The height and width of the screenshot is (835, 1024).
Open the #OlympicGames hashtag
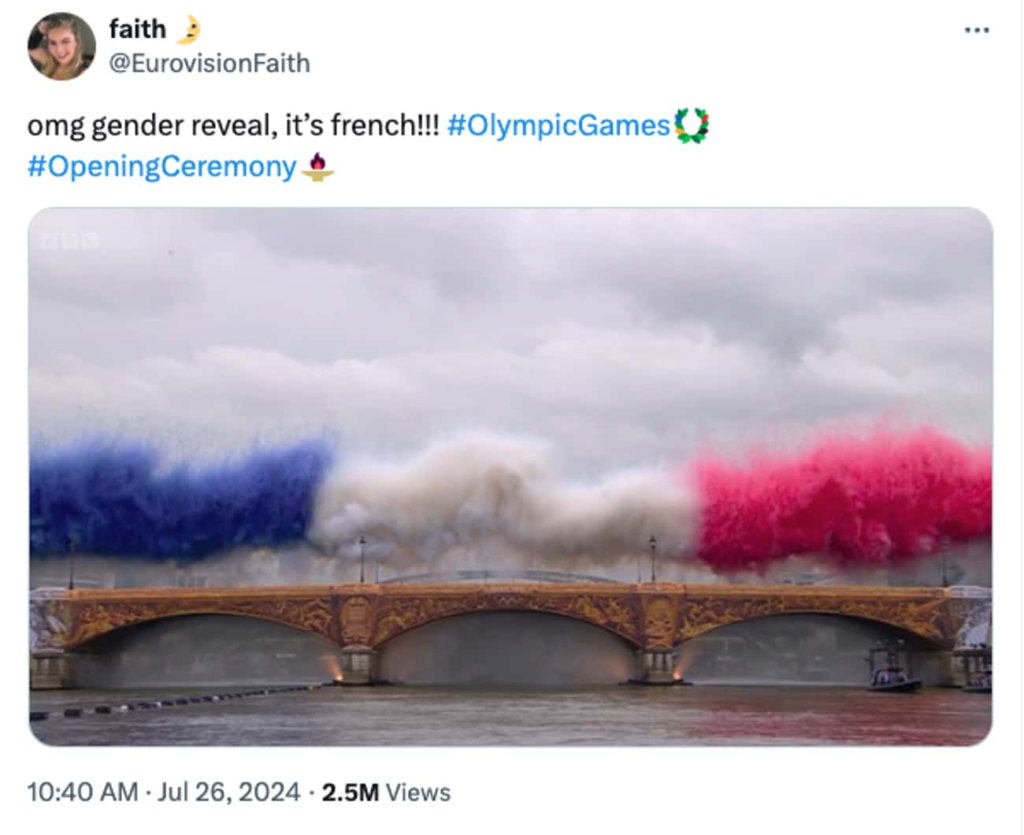tap(558, 125)
